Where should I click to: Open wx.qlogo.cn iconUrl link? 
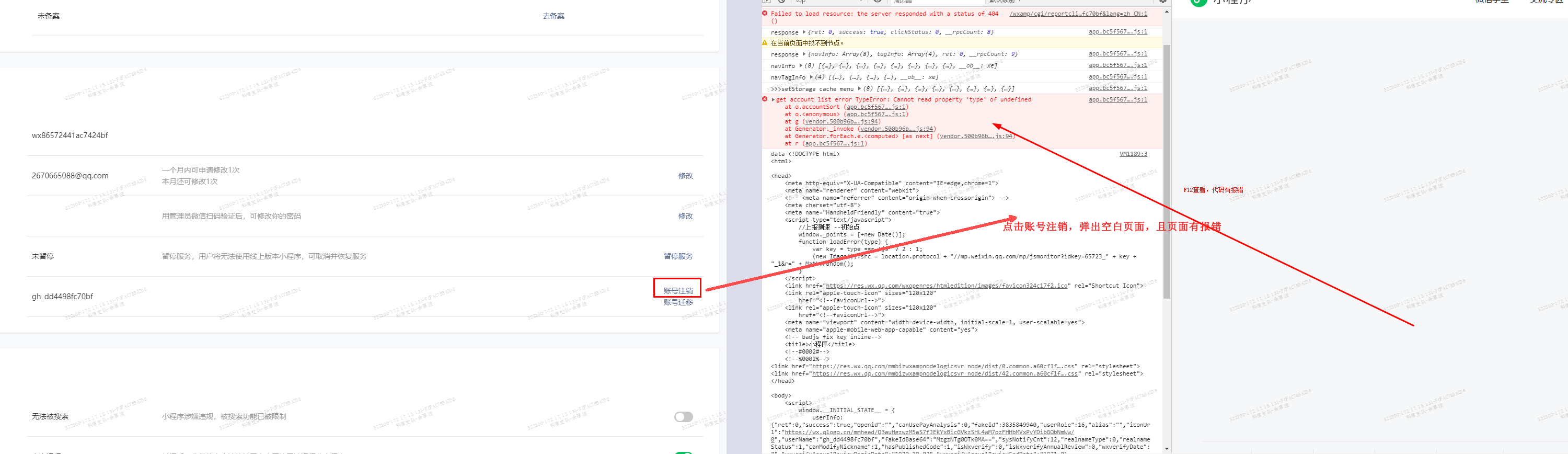[x=929, y=432]
